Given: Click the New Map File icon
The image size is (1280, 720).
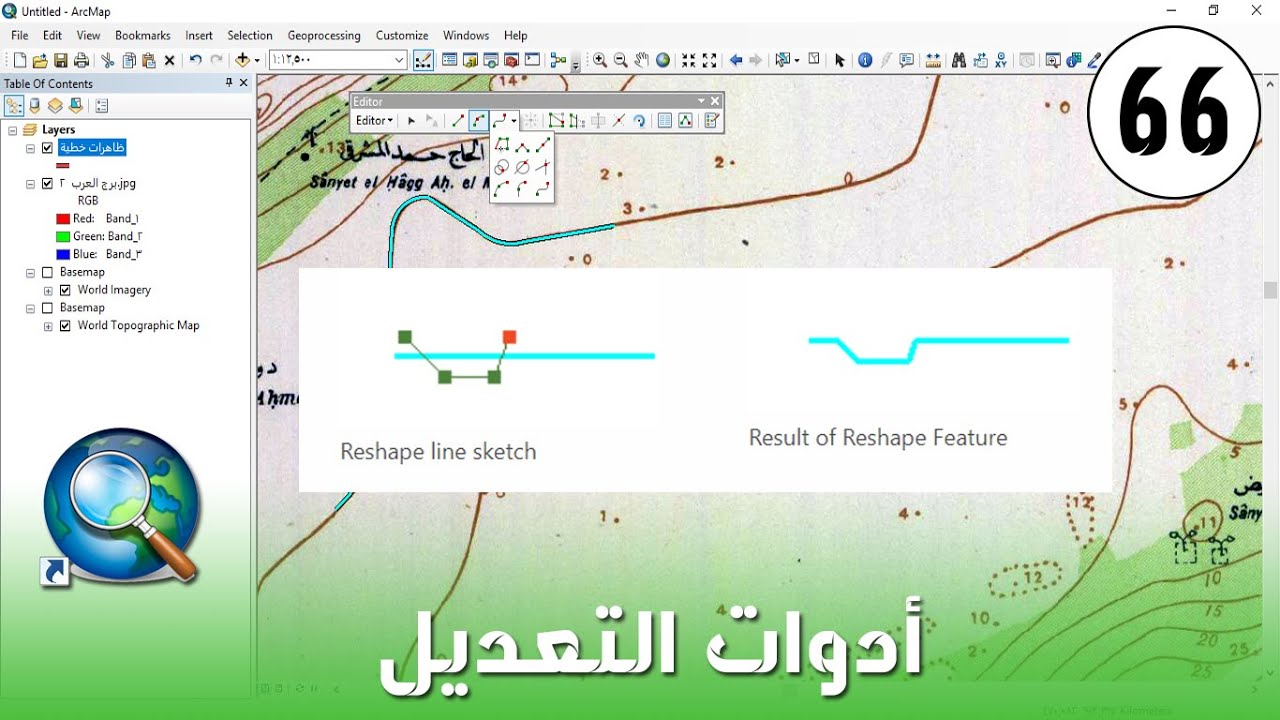Looking at the screenshot, I should (19, 60).
